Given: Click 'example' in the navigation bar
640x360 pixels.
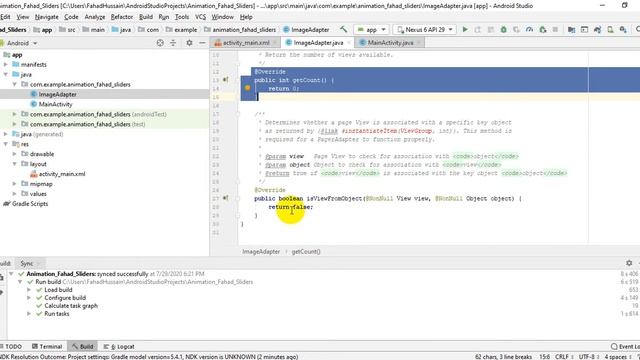Looking at the screenshot, I should point(185,30).
